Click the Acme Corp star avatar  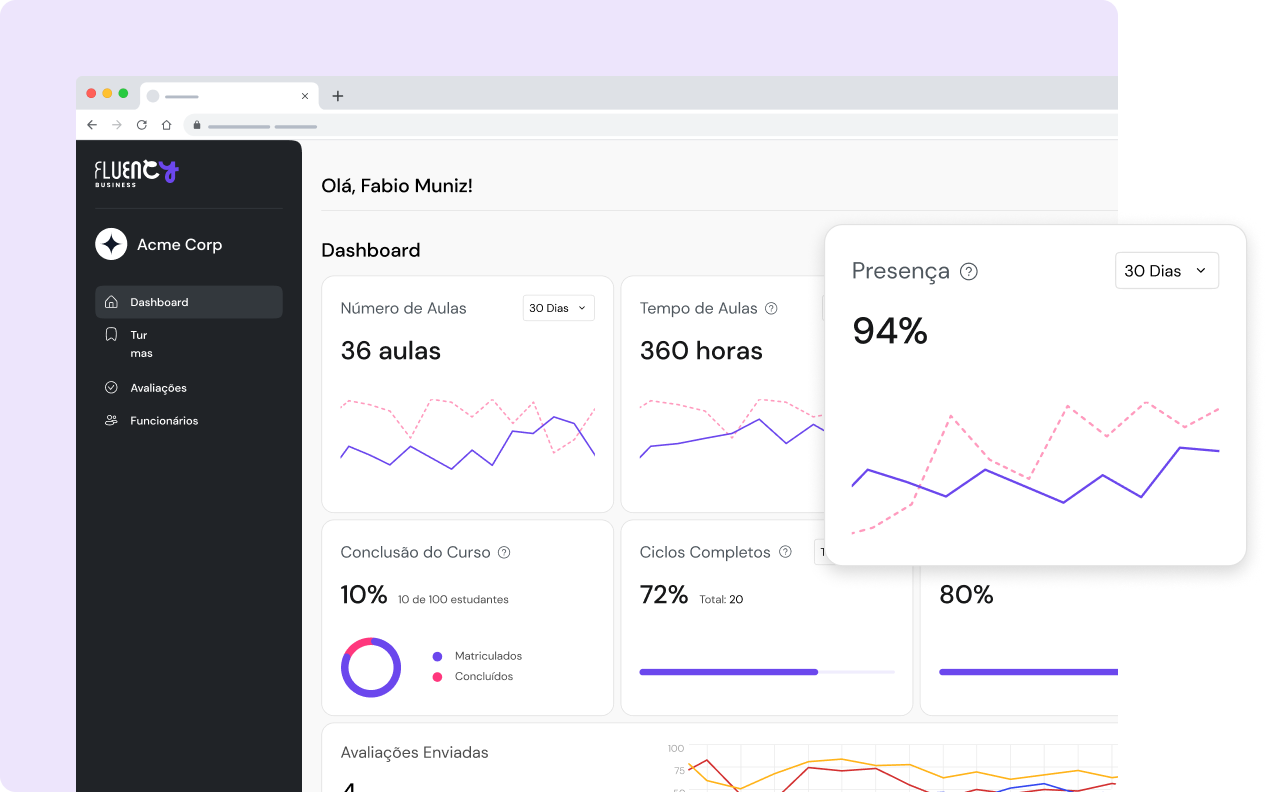(111, 244)
